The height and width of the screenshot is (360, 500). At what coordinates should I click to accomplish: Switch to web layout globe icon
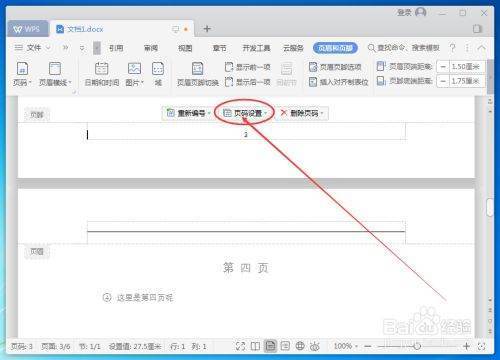300,346
